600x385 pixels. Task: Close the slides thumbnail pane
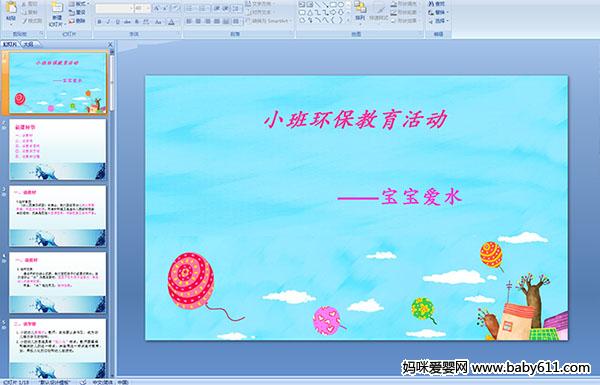coord(110,44)
